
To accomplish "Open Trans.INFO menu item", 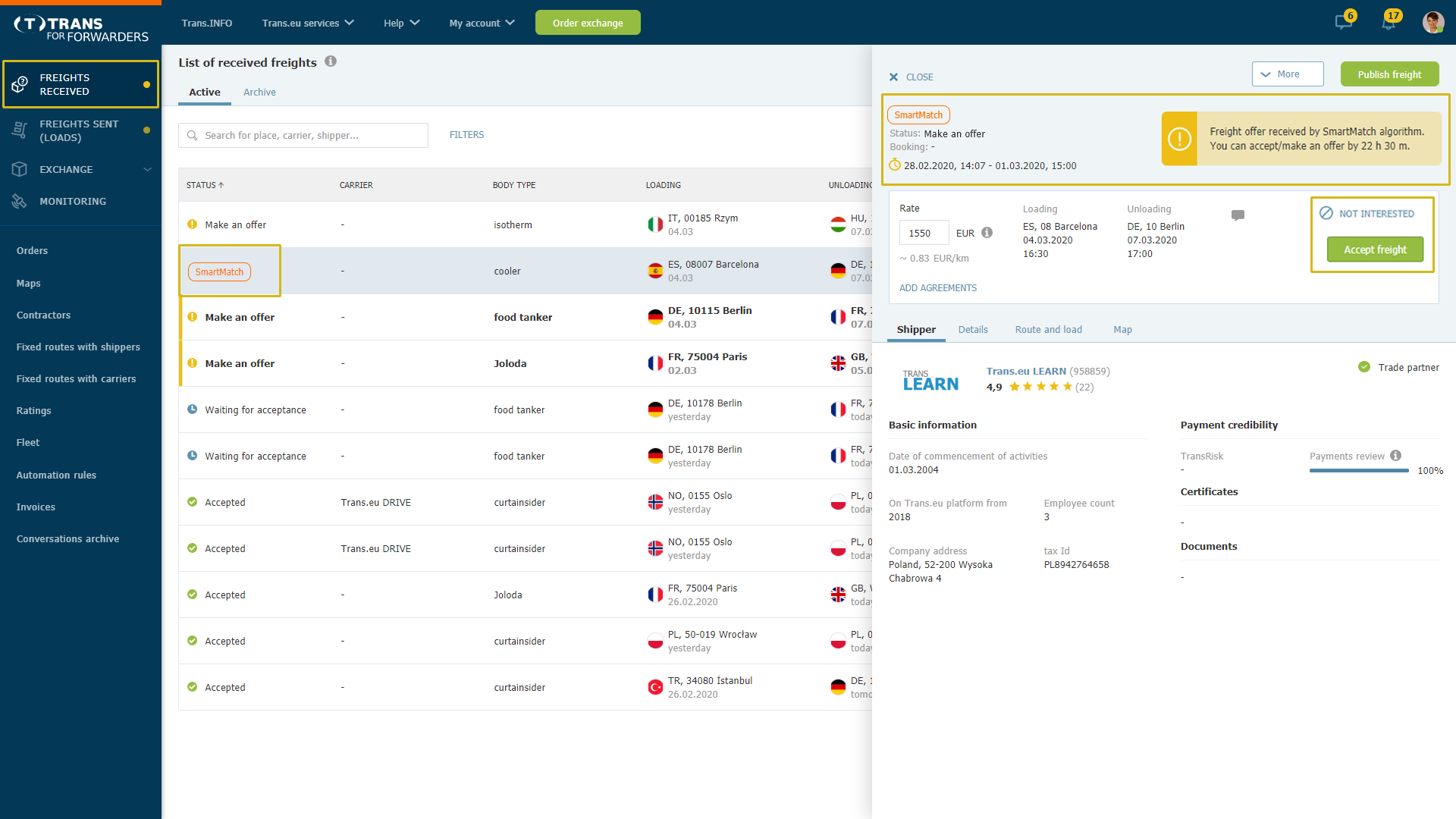I will (206, 23).
